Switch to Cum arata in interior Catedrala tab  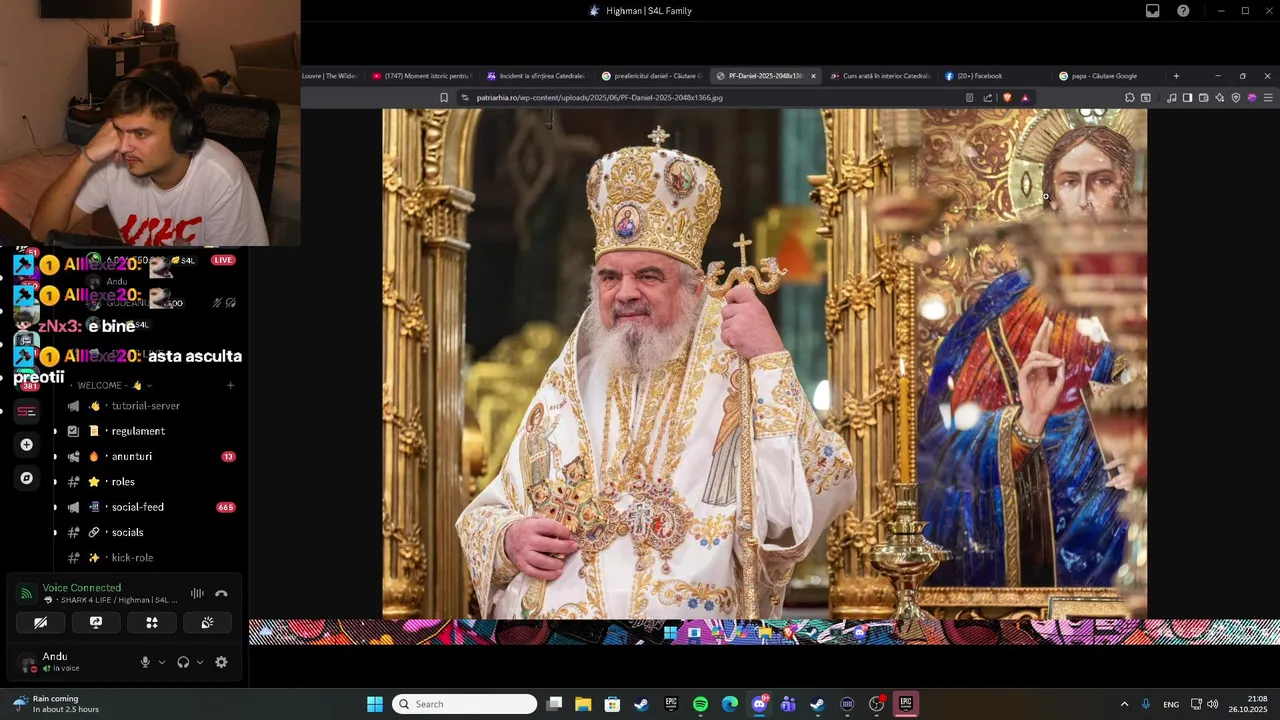(x=880, y=76)
